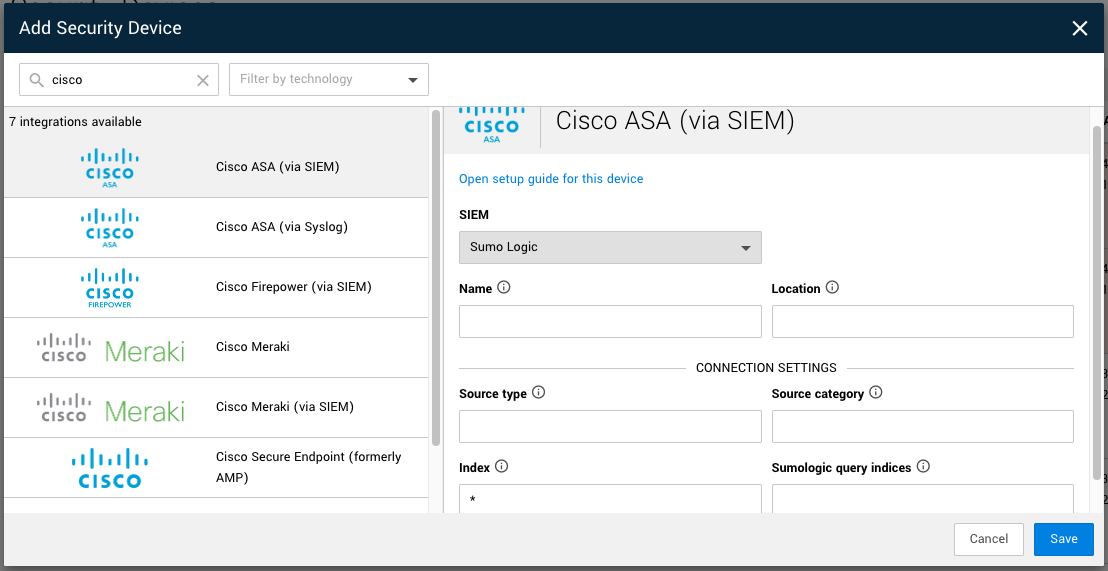Click the Cisco ASA (via SIEM) title heading
Viewport: 1108px width, 571px height.
(x=676, y=122)
